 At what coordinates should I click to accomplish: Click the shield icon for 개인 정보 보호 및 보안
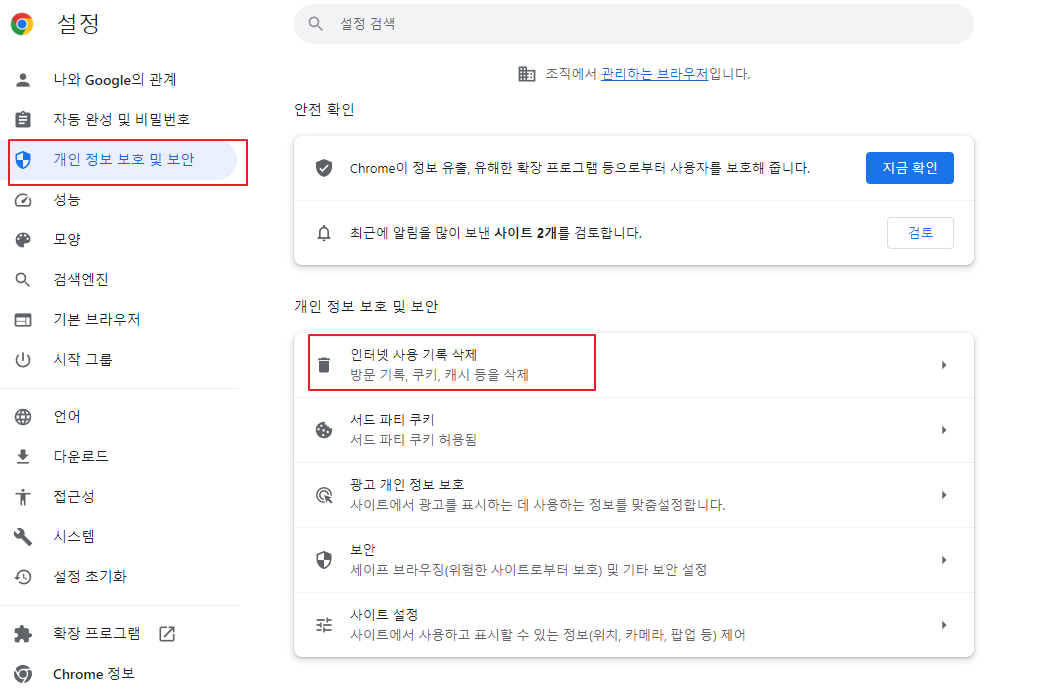click(x=23, y=160)
